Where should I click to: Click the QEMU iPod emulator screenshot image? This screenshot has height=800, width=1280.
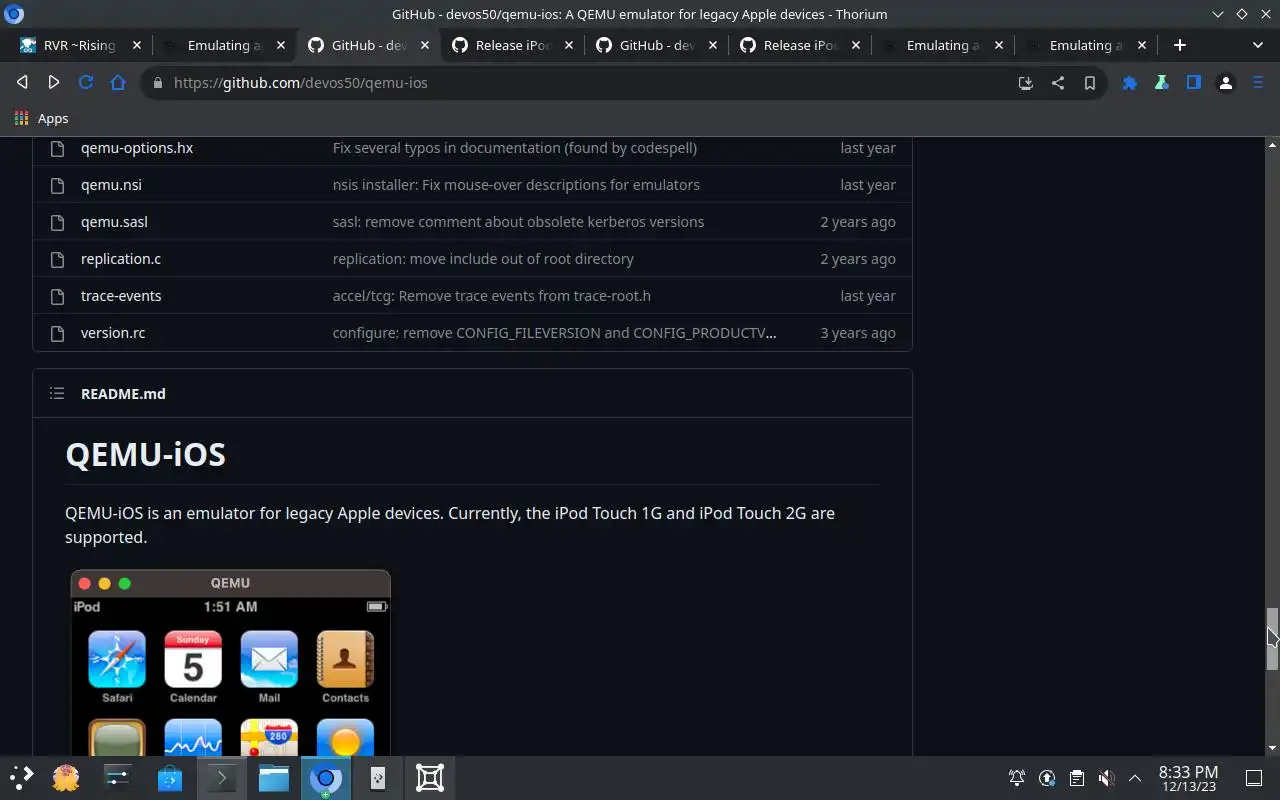point(230,663)
